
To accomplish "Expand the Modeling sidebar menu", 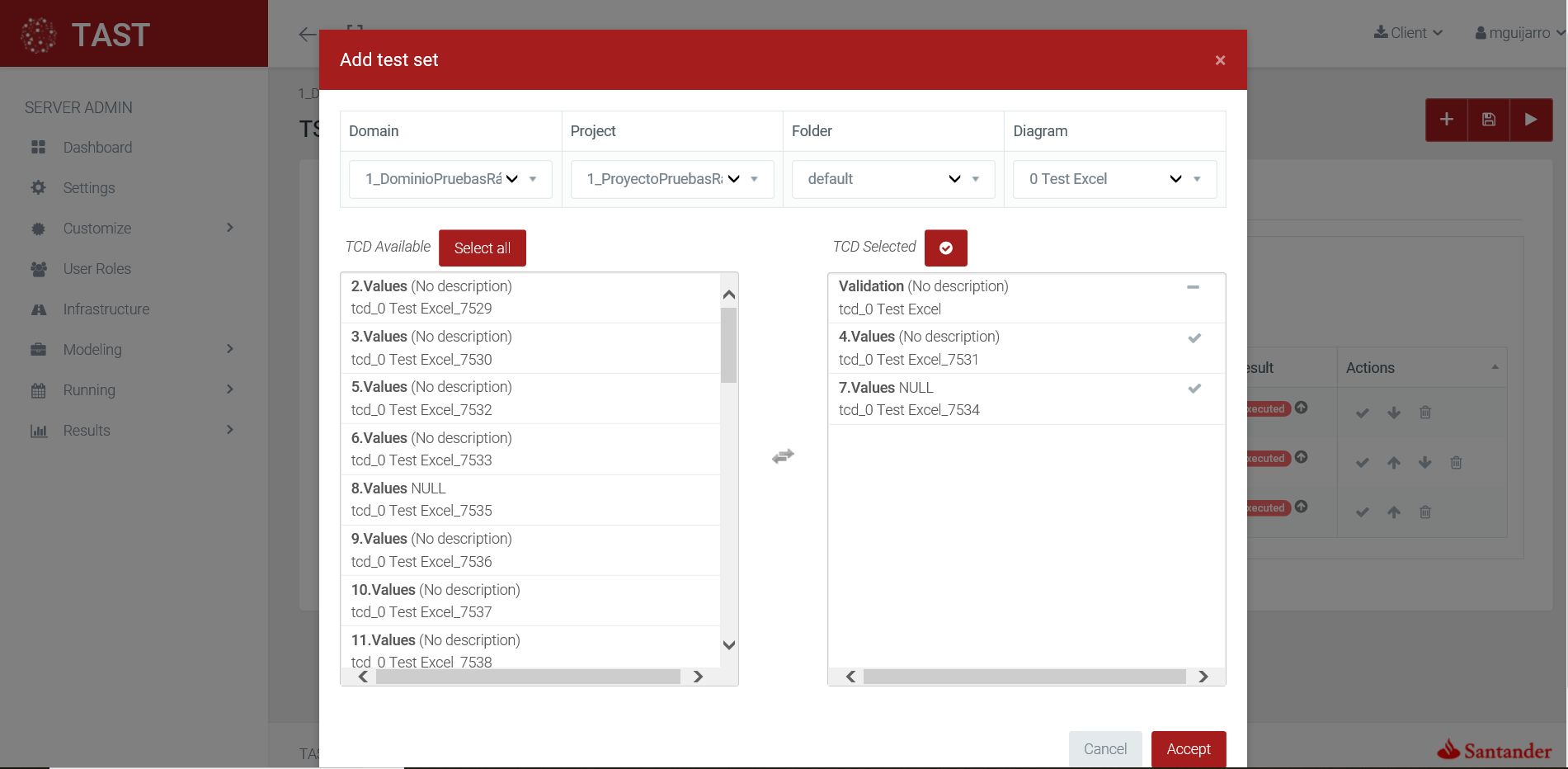I will click(x=92, y=350).
